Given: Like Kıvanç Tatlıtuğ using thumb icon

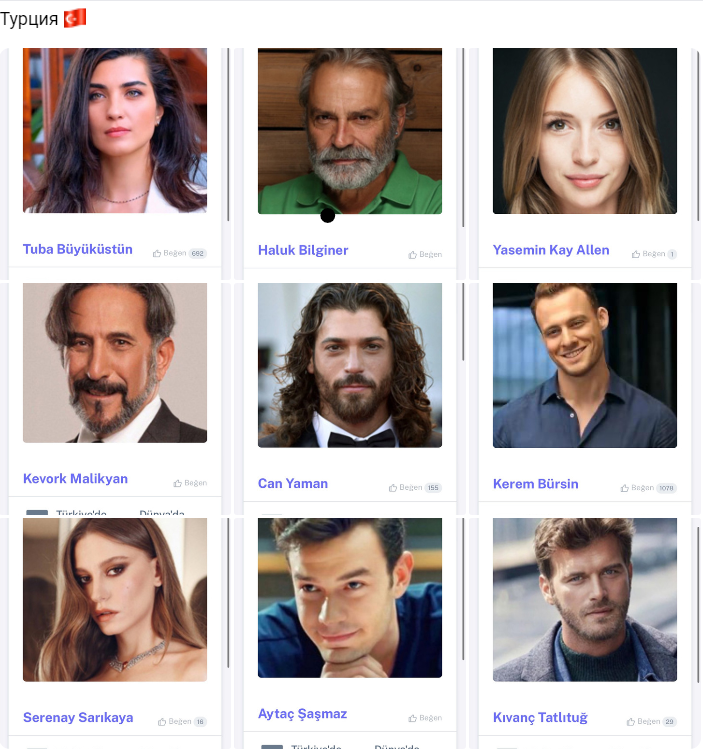Looking at the screenshot, I should click(631, 721).
